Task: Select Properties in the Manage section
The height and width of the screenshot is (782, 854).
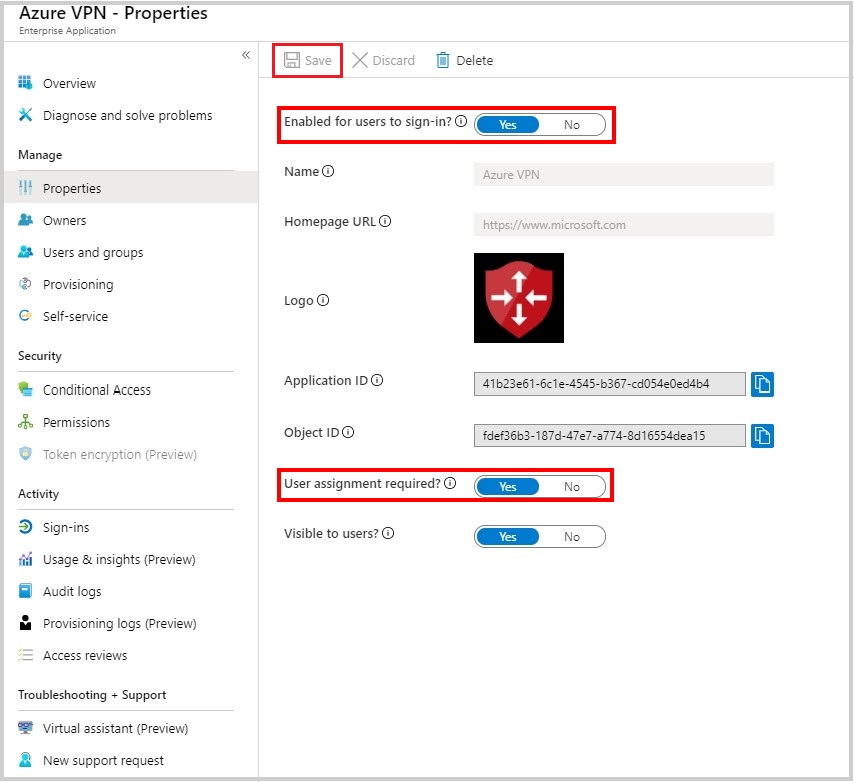Action: (131, 187)
